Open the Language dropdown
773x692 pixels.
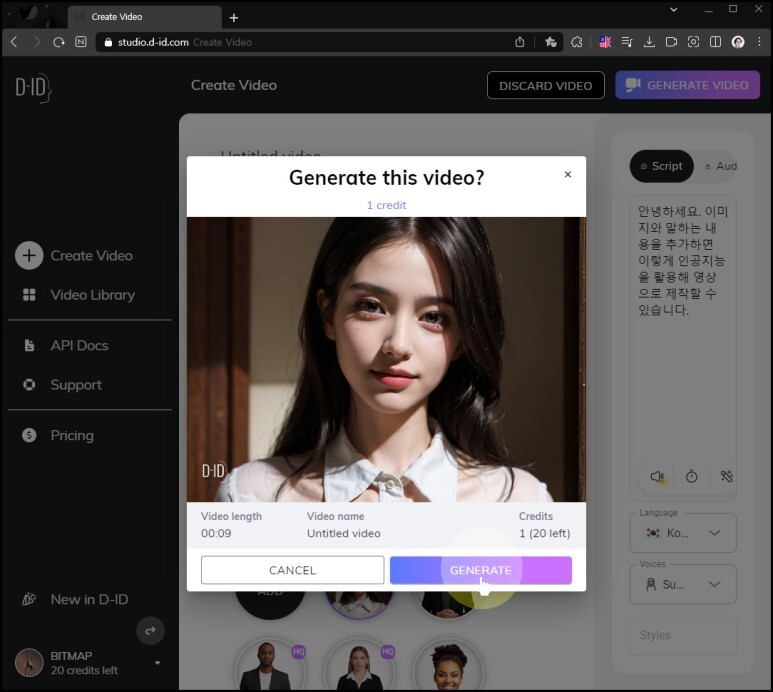[683, 533]
